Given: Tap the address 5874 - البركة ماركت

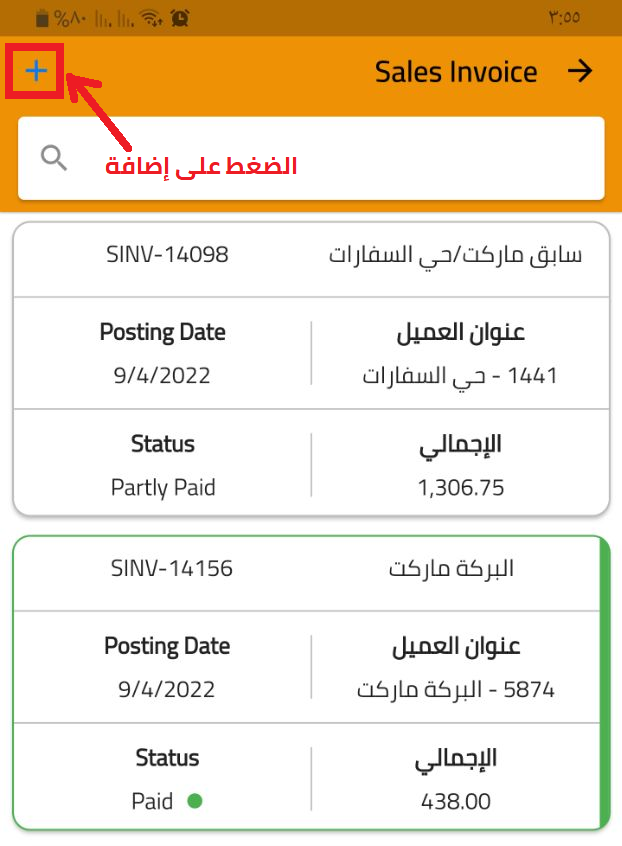Looking at the screenshot, I should point(455,690).
